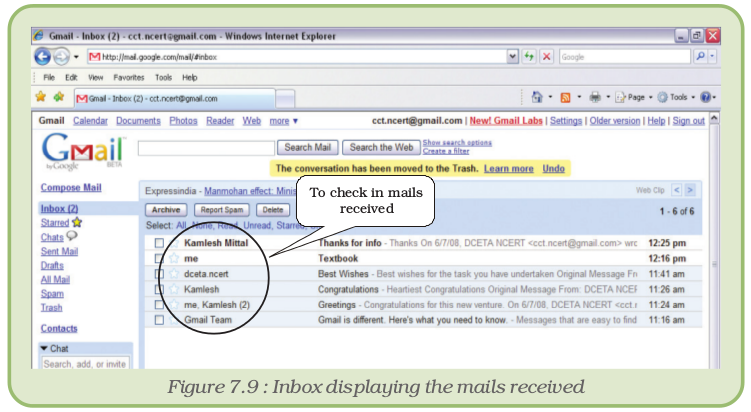Viewport: 751px width, 412px height.
Task: Open the Edit menu
Action: [71, 77]
